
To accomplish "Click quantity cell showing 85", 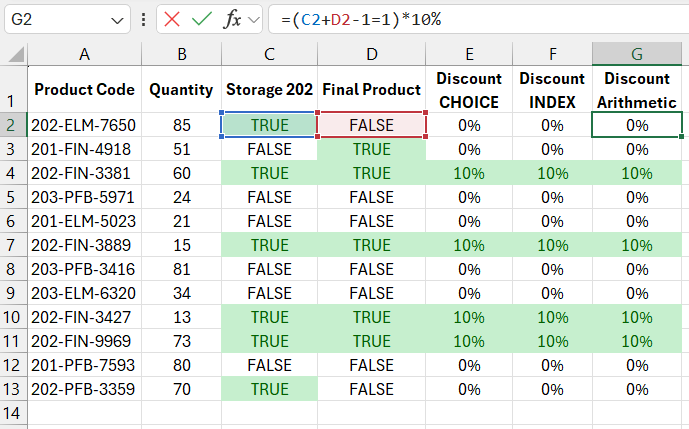I will [x=181, y=125].
